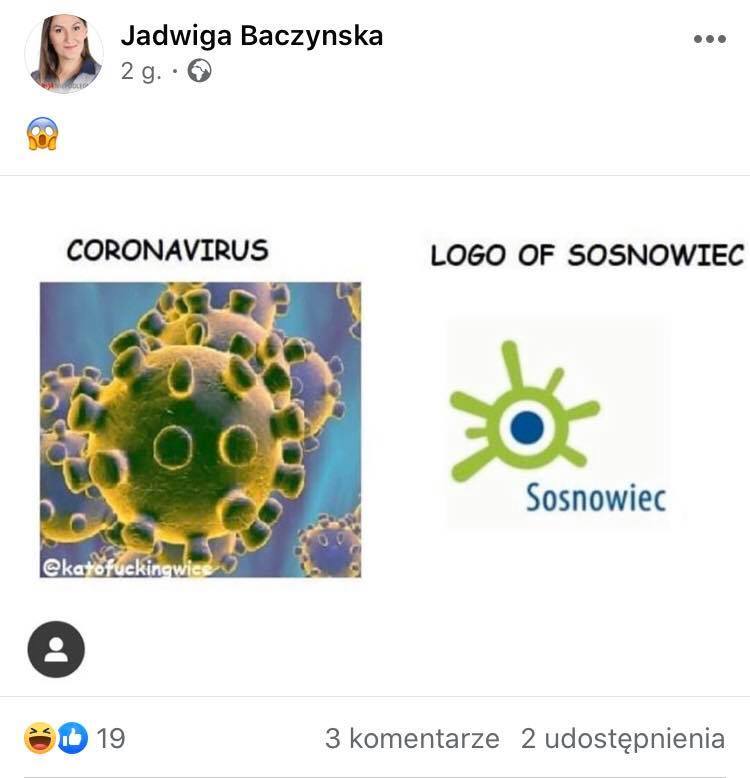Viewport: 750px width, 778px height.
Task: Open the coronavirus picture thumbnail
Action: click(200, 430)
